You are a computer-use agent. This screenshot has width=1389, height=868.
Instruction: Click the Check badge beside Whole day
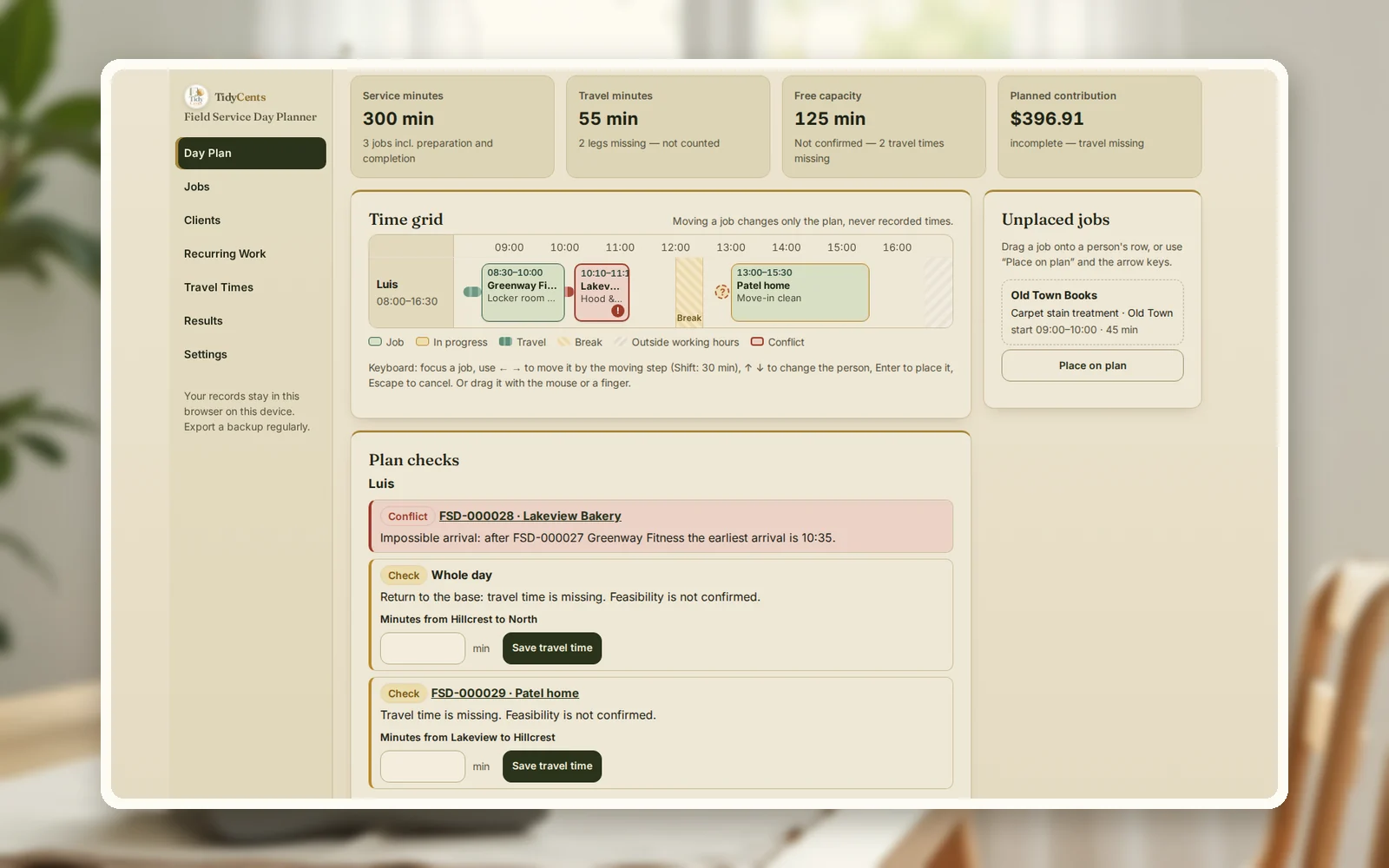tap(404, 575)
